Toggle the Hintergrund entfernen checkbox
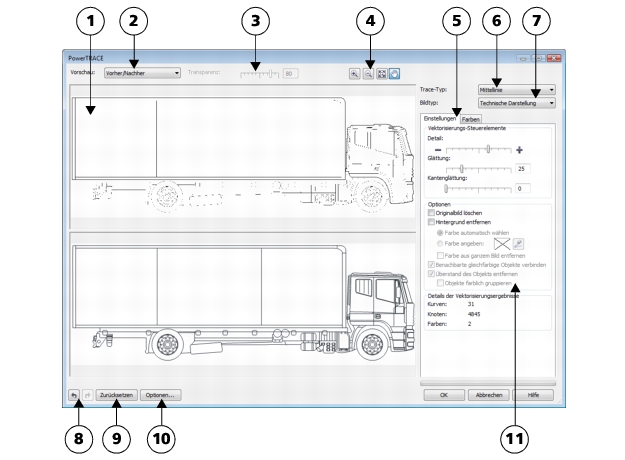This screenshot has height=460, width=625. [431, 222]
